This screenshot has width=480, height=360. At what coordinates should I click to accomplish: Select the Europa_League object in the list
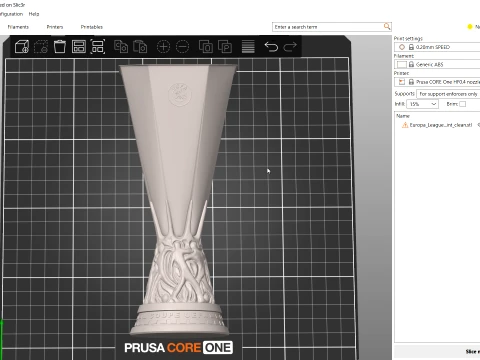(x=441, y=125)
